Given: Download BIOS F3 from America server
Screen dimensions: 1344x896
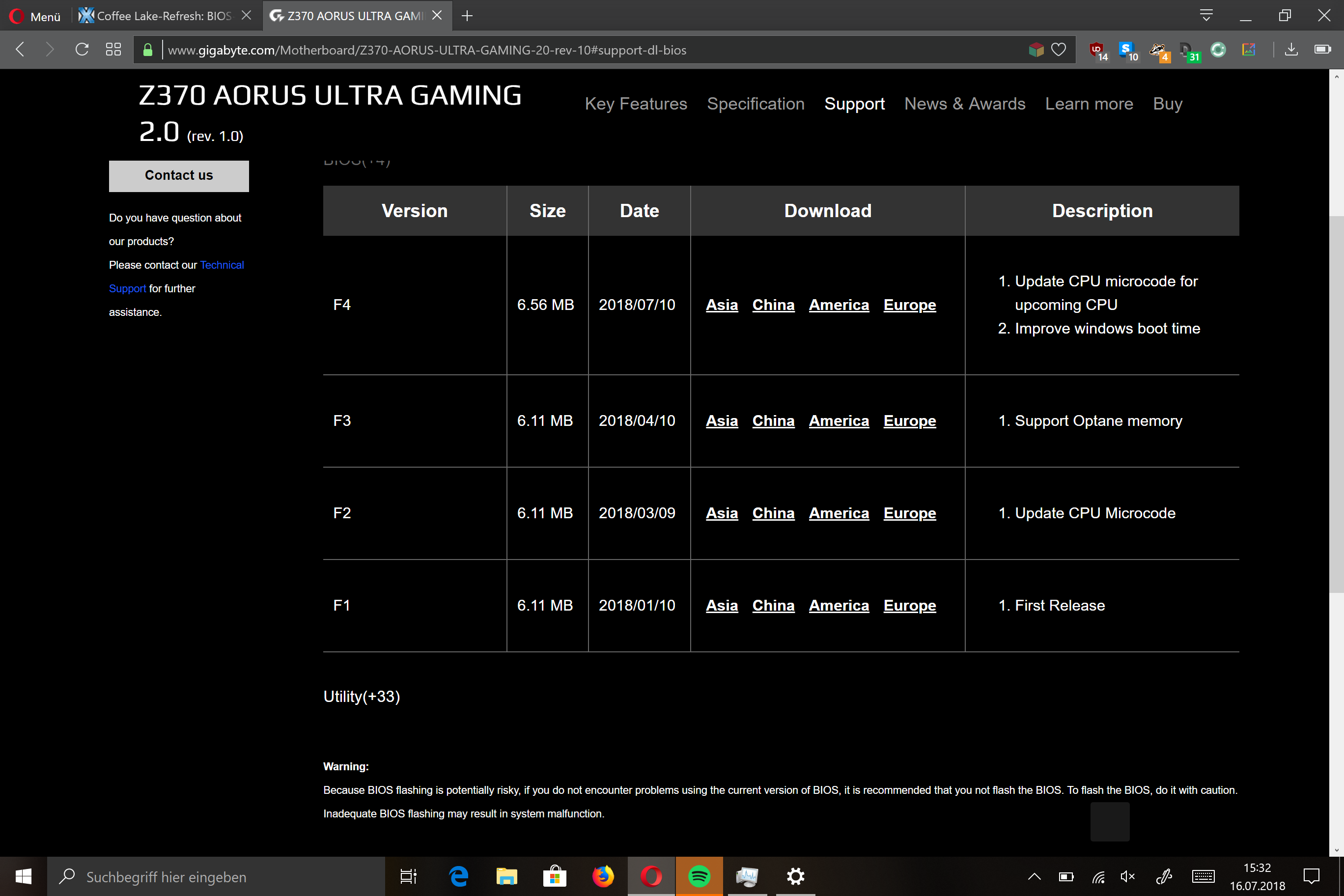Looking at the screenshot, I should pyautogui.click(x=839, y=421).
